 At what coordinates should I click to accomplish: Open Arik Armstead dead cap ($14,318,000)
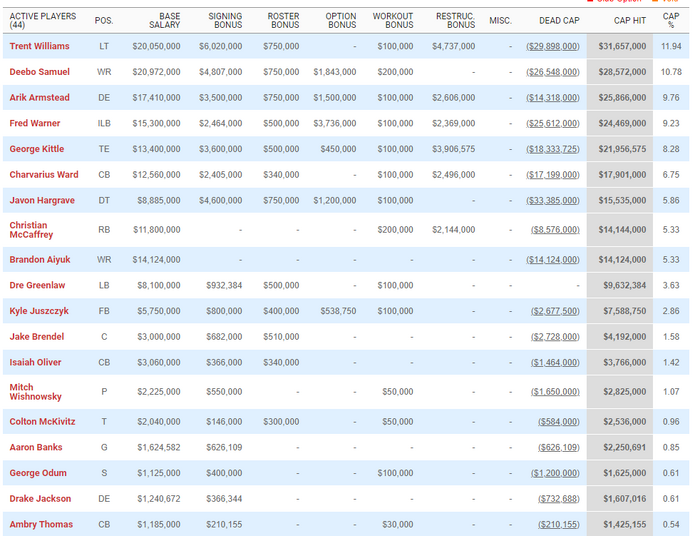click(553, 98)
